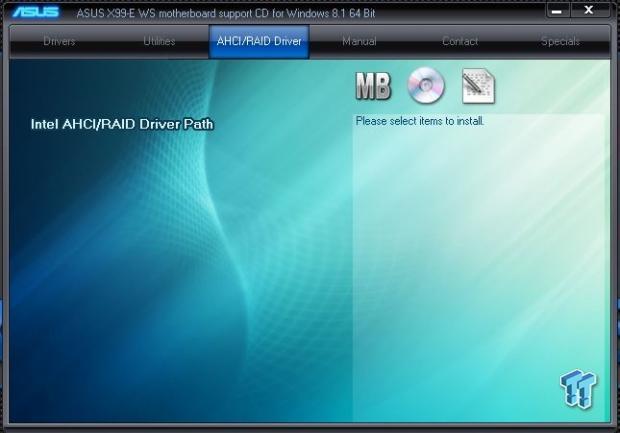
Task: Click the disc browse CD icon
Action: [x=426, y=85]
